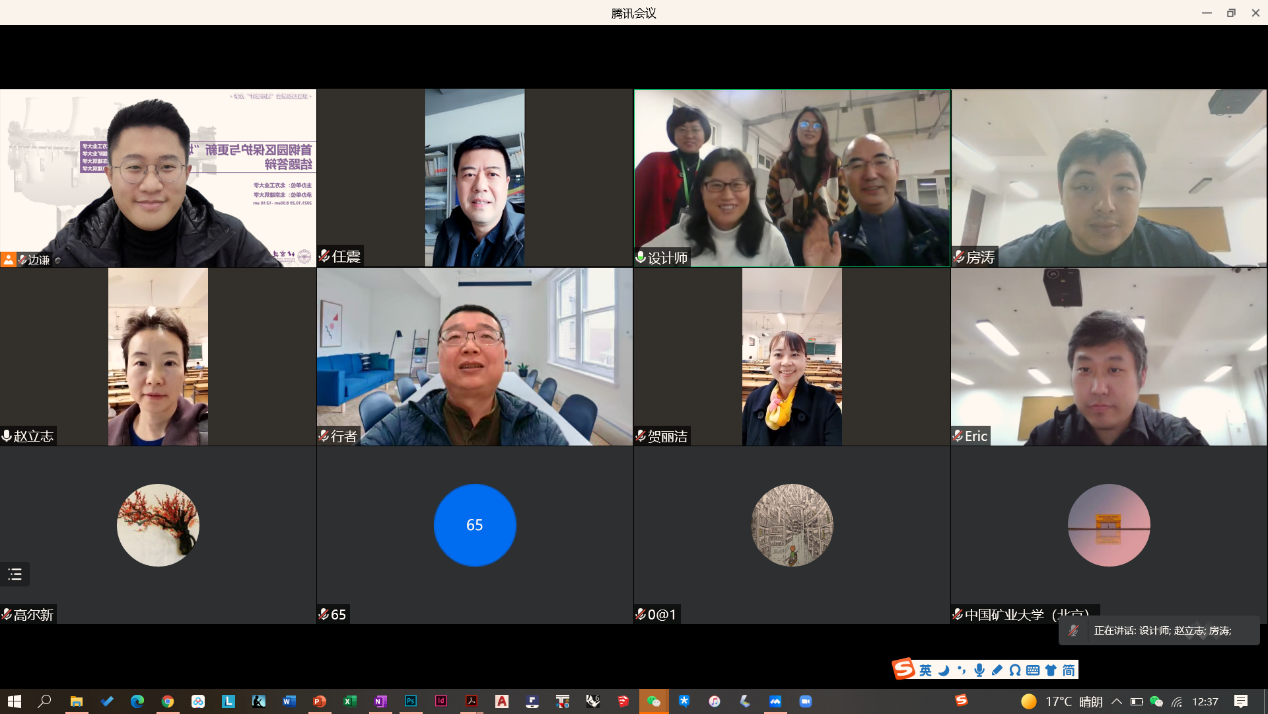
Task: Switch to Photoshop in the taskbar
Action: click(410, 702)
